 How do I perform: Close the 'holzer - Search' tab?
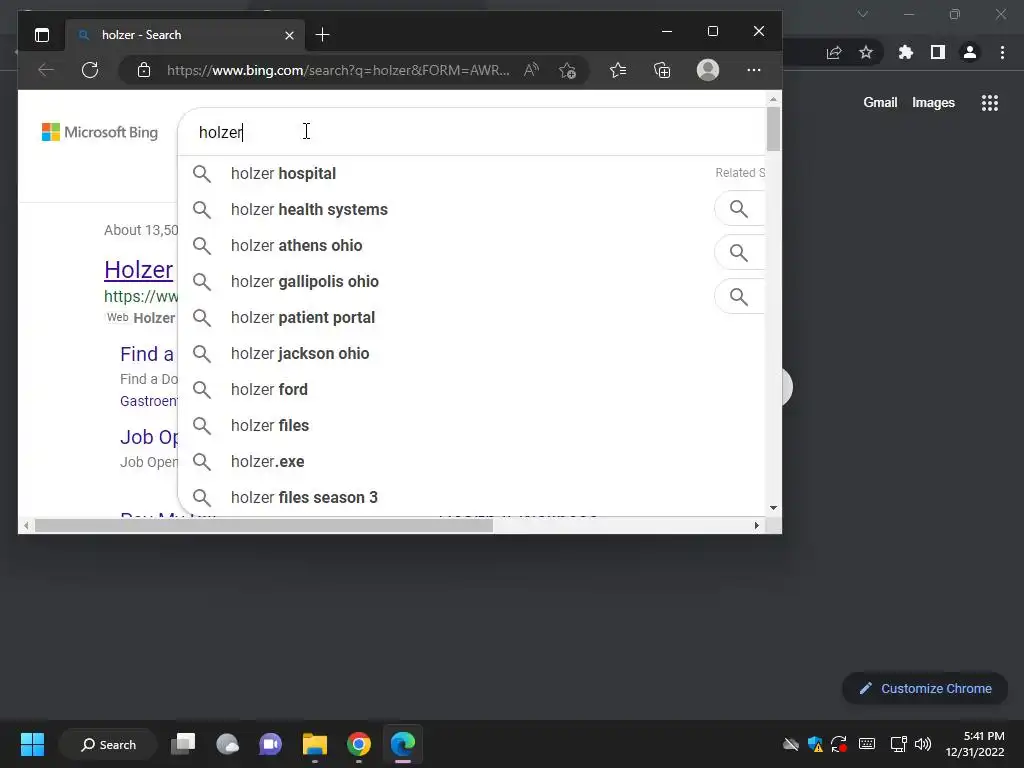289,35
